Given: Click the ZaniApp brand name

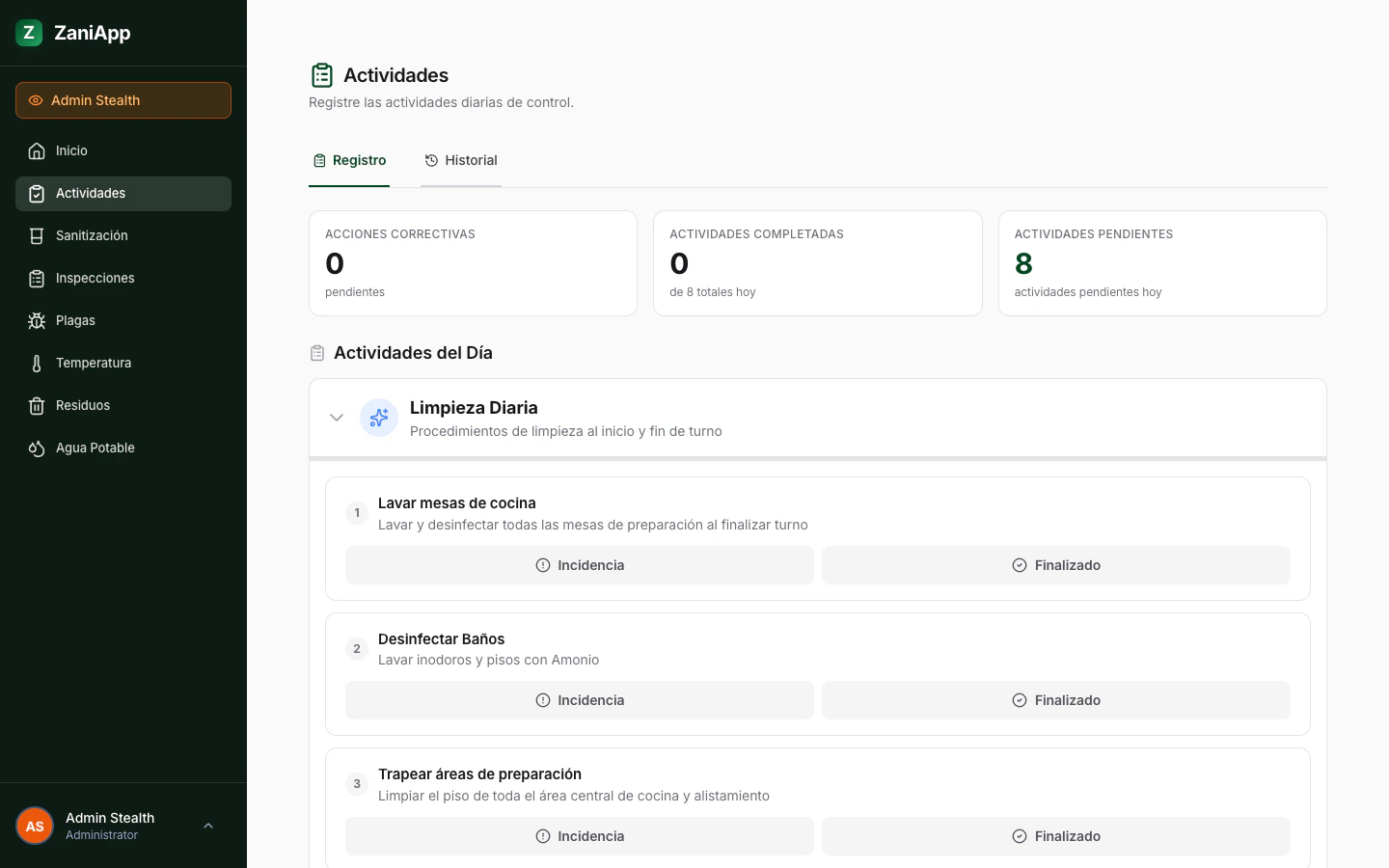Looking at the screenshot, I should click(x=93, y=33).
